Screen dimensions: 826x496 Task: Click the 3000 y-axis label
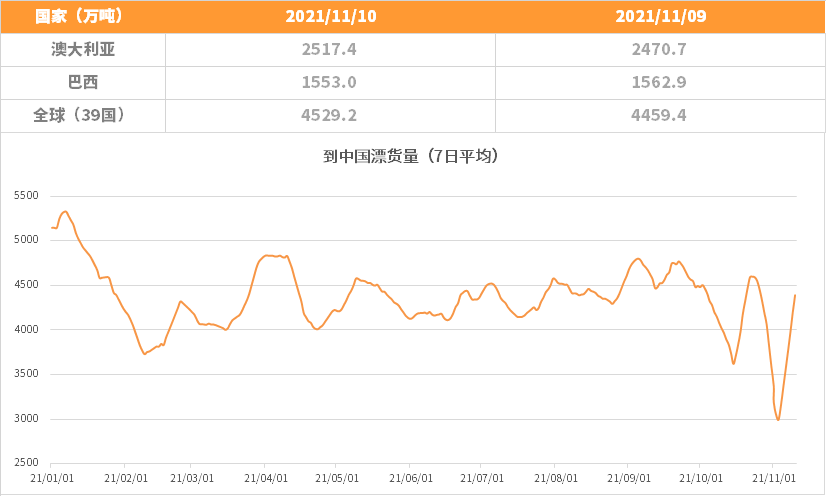pyautogui.click(x=26, y=419)
